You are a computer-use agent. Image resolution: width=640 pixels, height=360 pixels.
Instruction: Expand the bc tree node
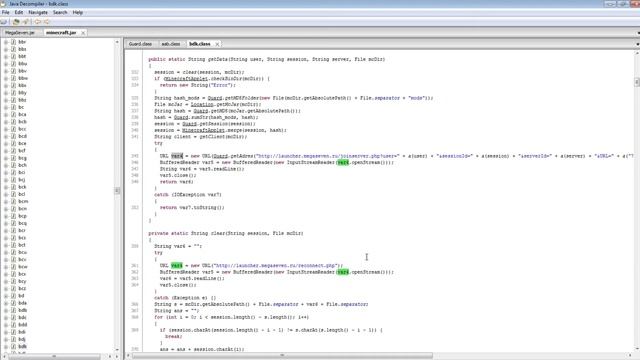coord(6,107)
